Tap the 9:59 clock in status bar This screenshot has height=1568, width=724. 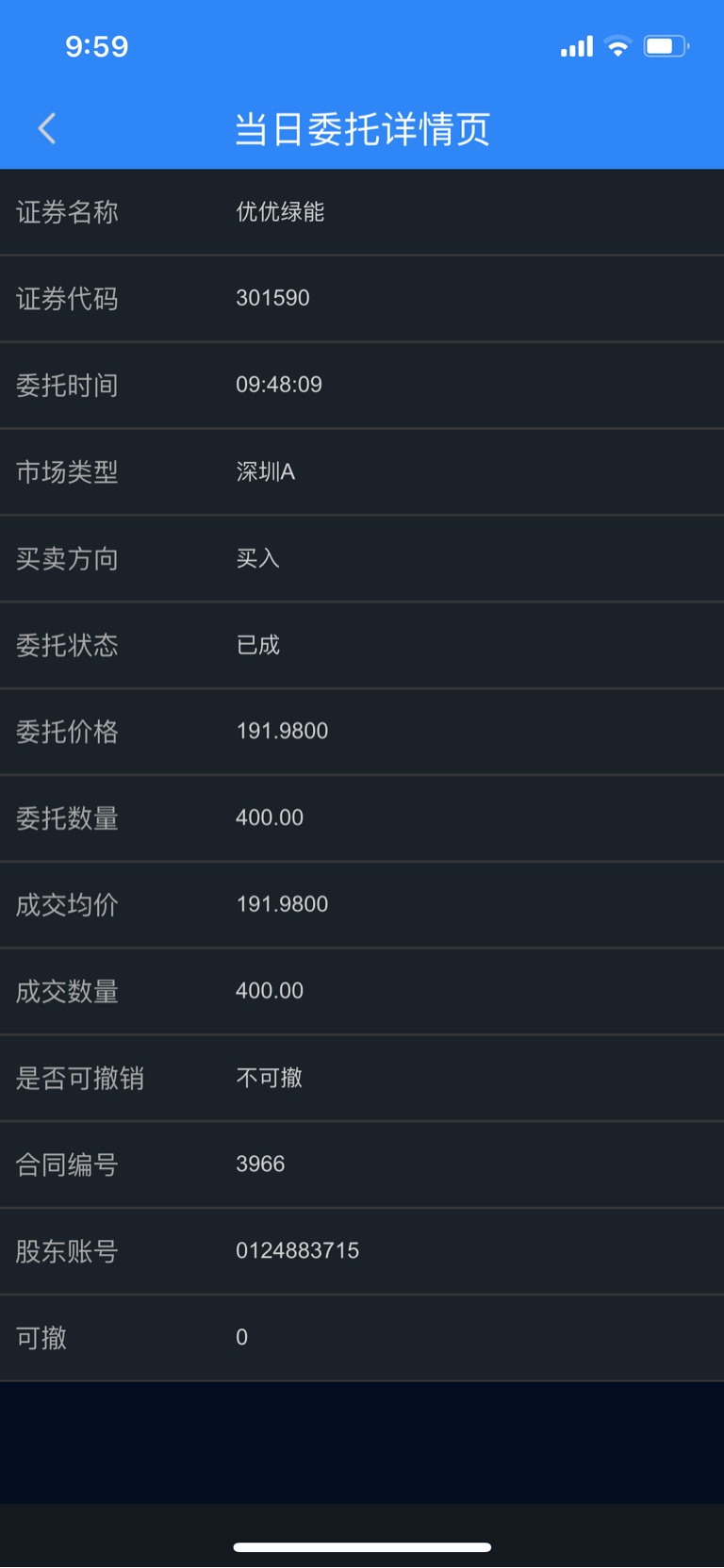tap(96, 46)
